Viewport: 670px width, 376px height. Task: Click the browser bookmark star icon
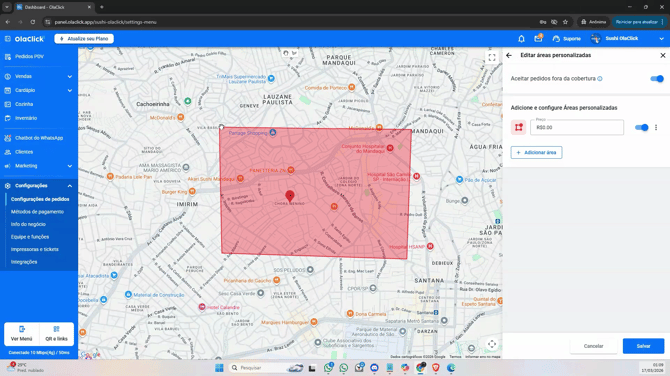[x=565, y=22]
